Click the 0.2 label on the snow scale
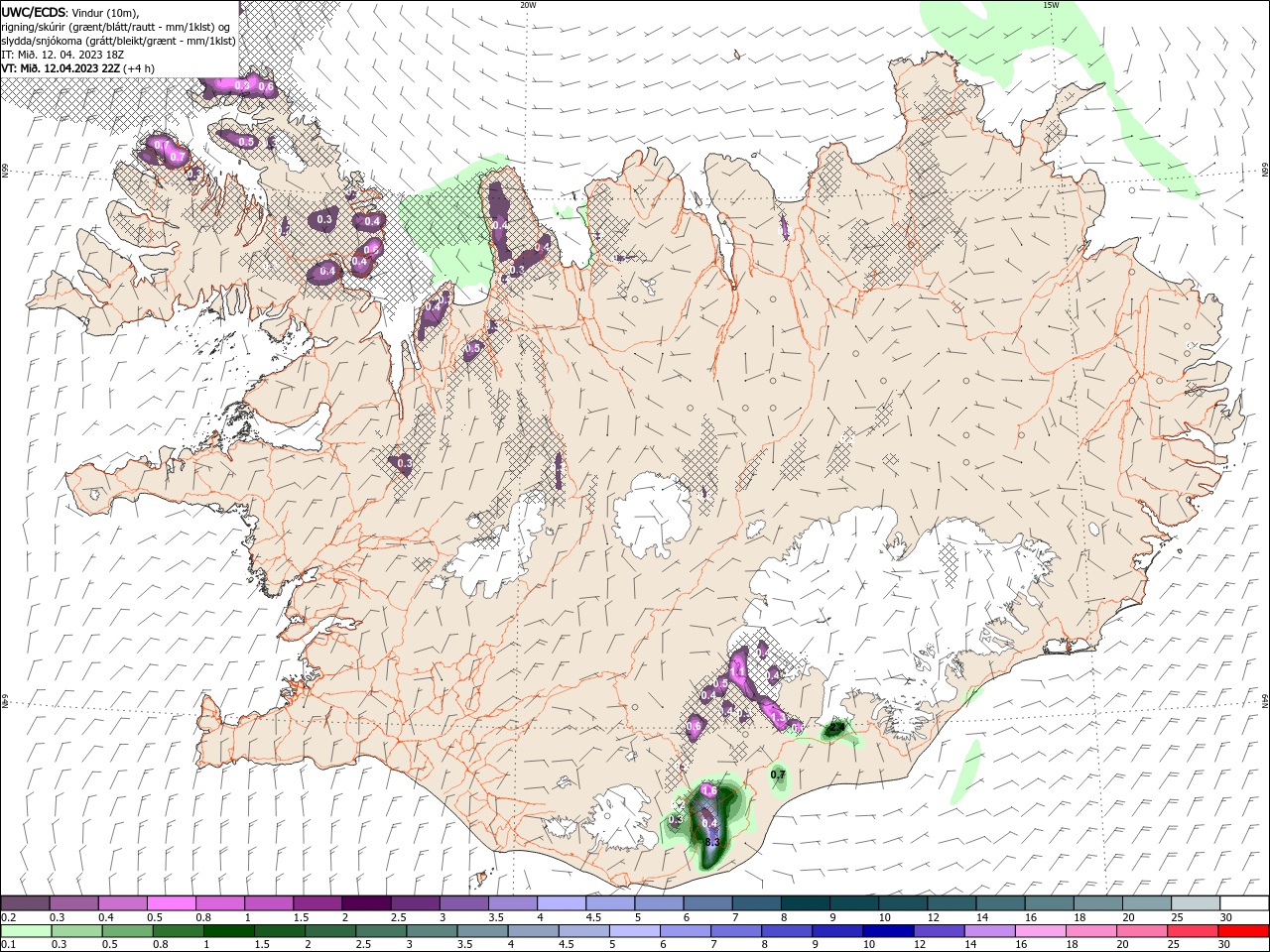This screenshot has width=1270, height=952. [x=8, y=917]
